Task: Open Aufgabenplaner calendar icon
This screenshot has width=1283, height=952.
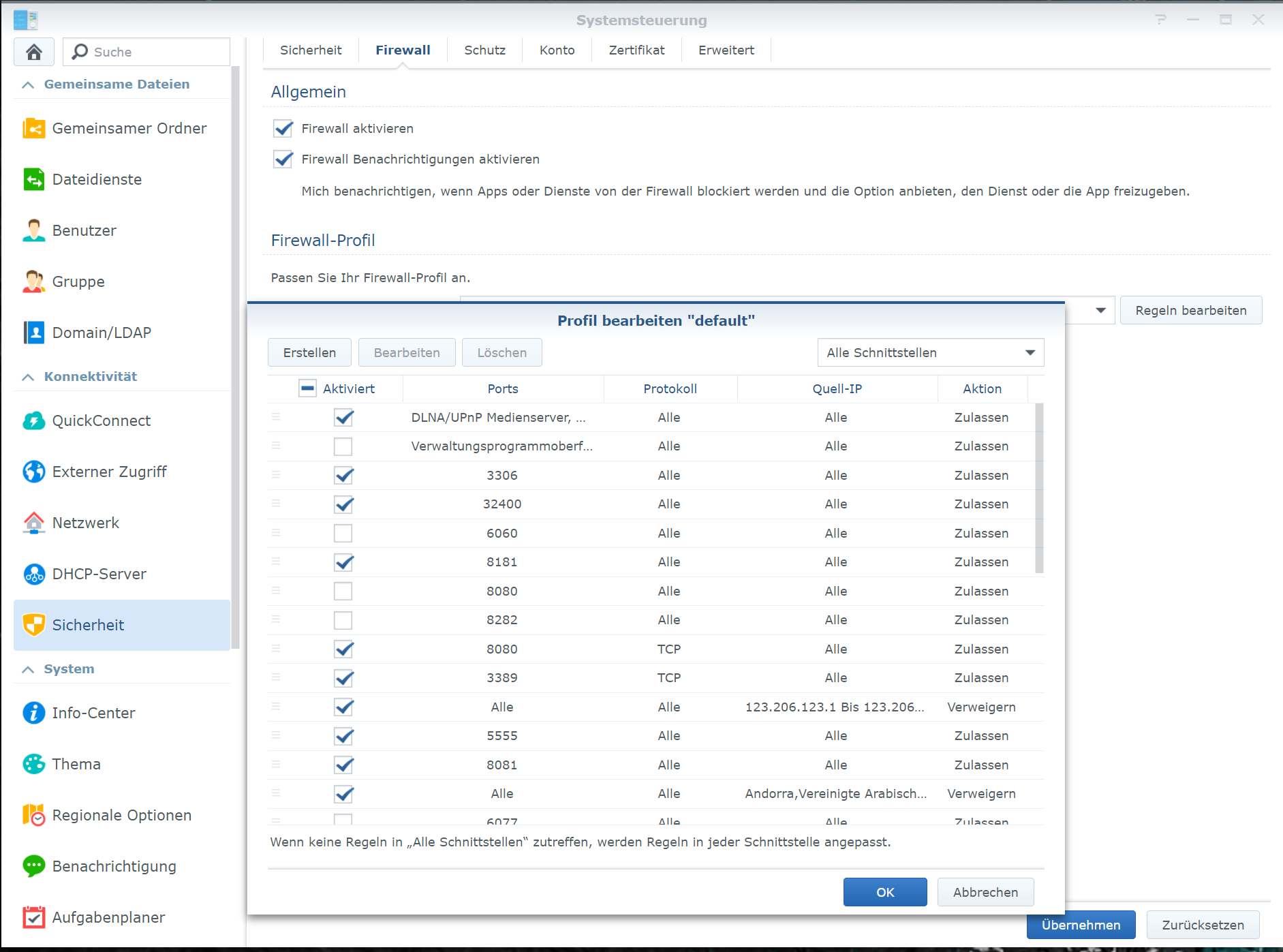Action: tap(33, 917)
